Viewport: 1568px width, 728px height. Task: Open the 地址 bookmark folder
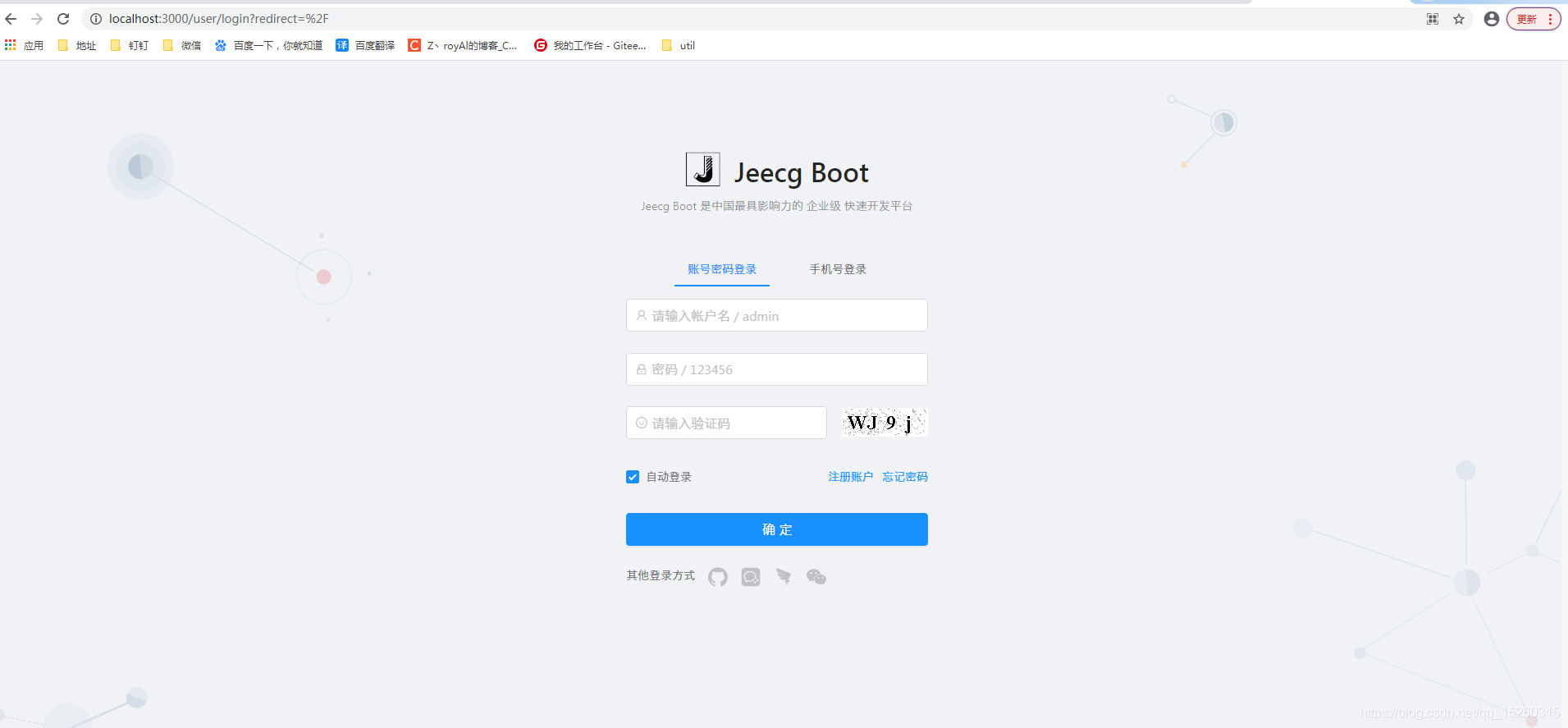pyautogui.click(x=77, y=46)
